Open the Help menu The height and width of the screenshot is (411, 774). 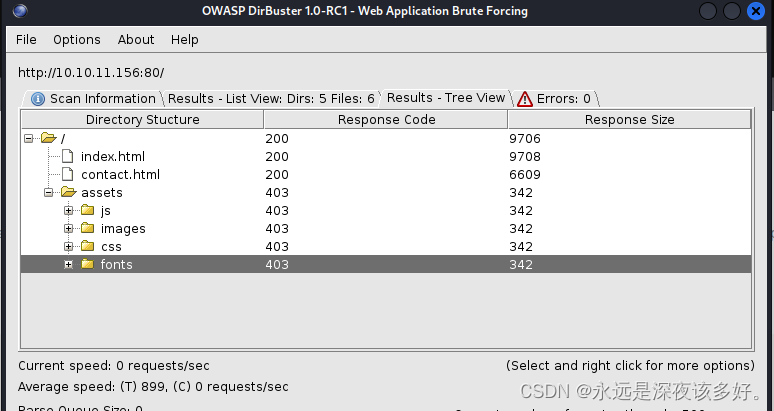pyautogui.click(x=185, y=39)
